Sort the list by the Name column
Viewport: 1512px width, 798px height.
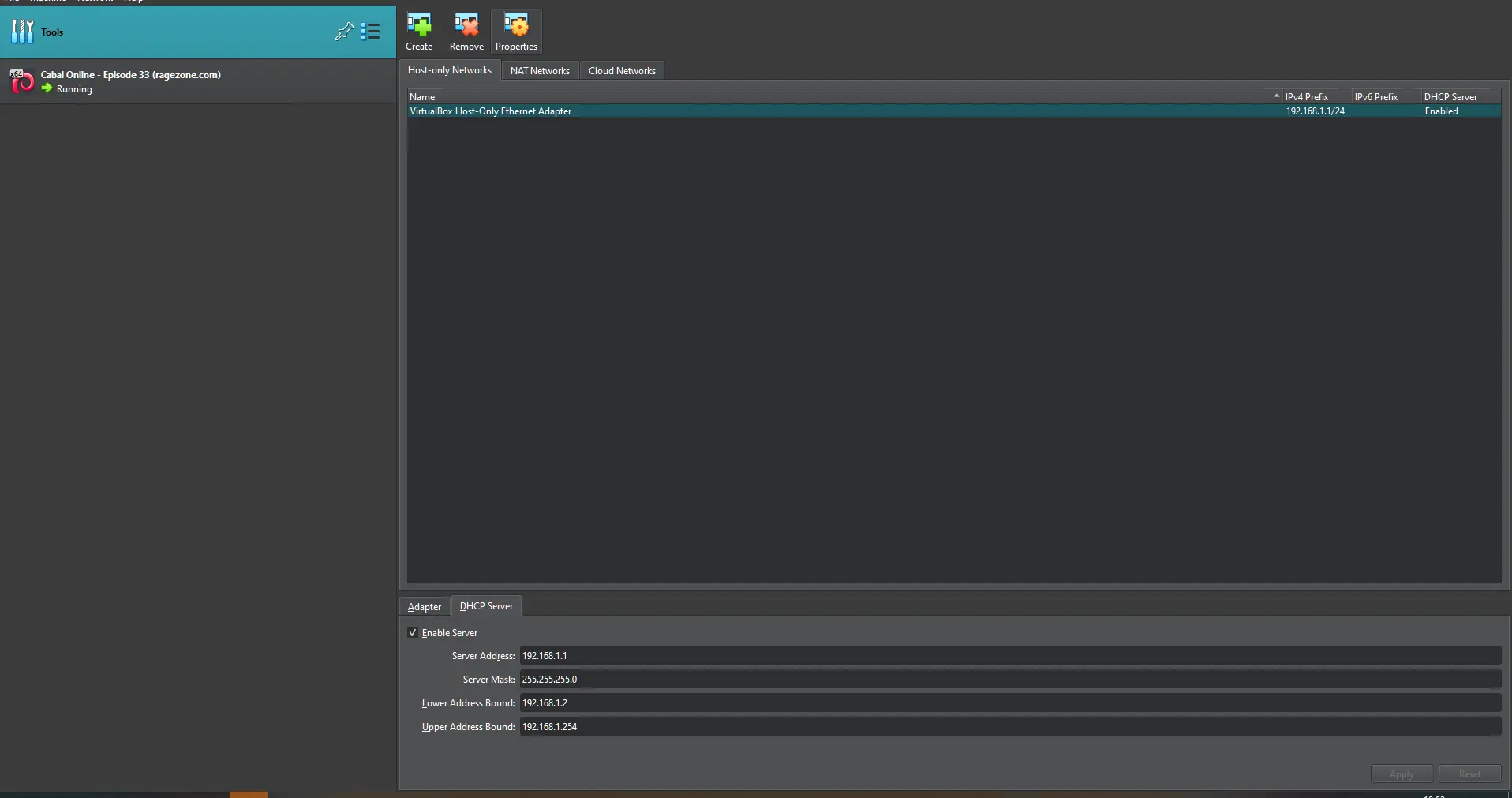tap(844, 97)
